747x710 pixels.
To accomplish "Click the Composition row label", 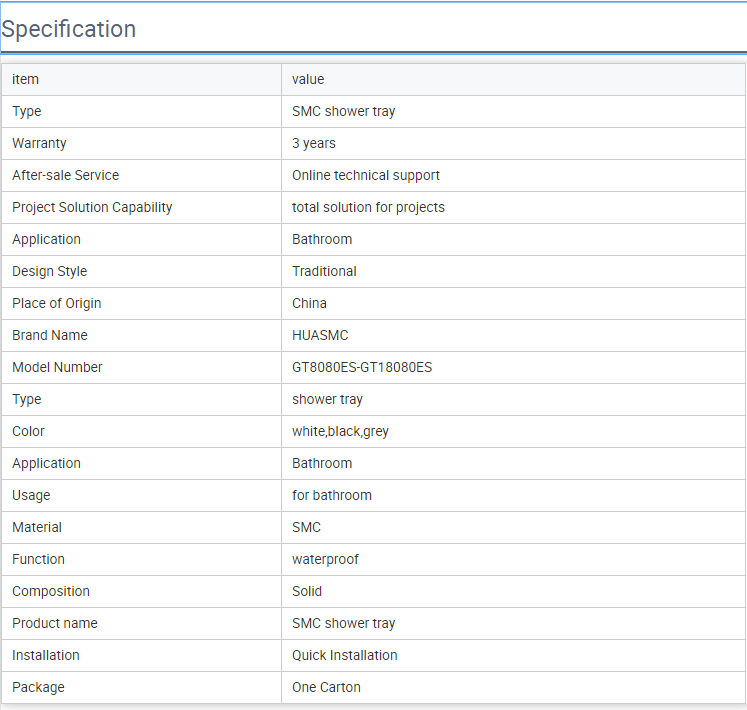I will coord(50,591).
